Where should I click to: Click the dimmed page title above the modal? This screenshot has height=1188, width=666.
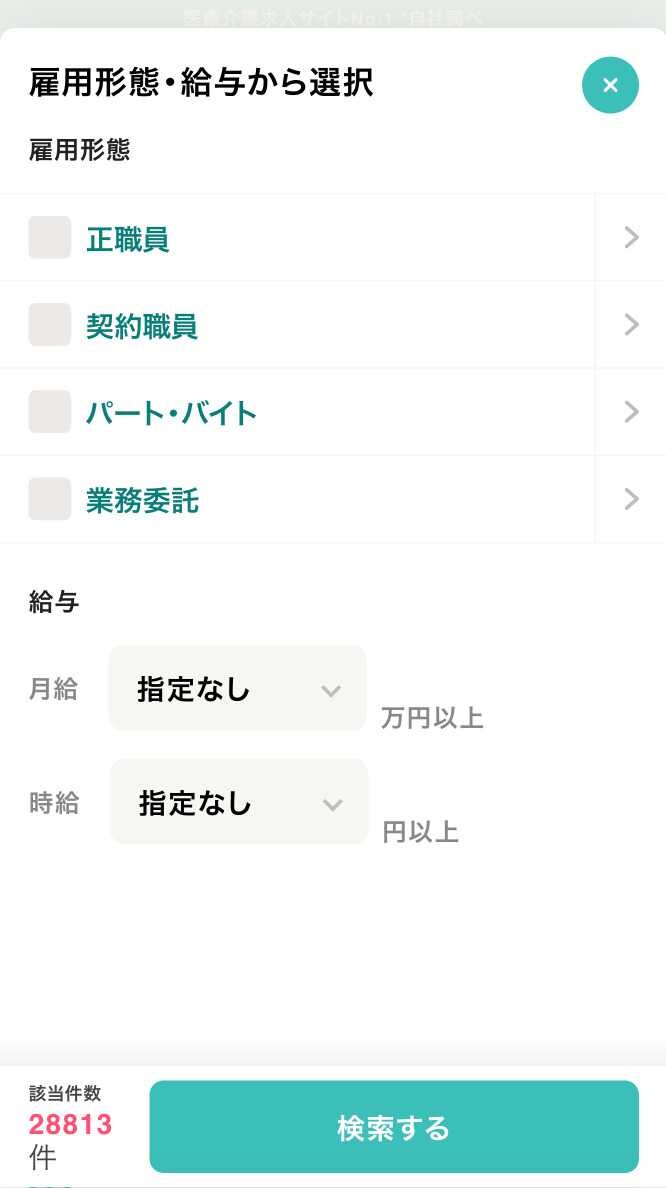(333, 15)
